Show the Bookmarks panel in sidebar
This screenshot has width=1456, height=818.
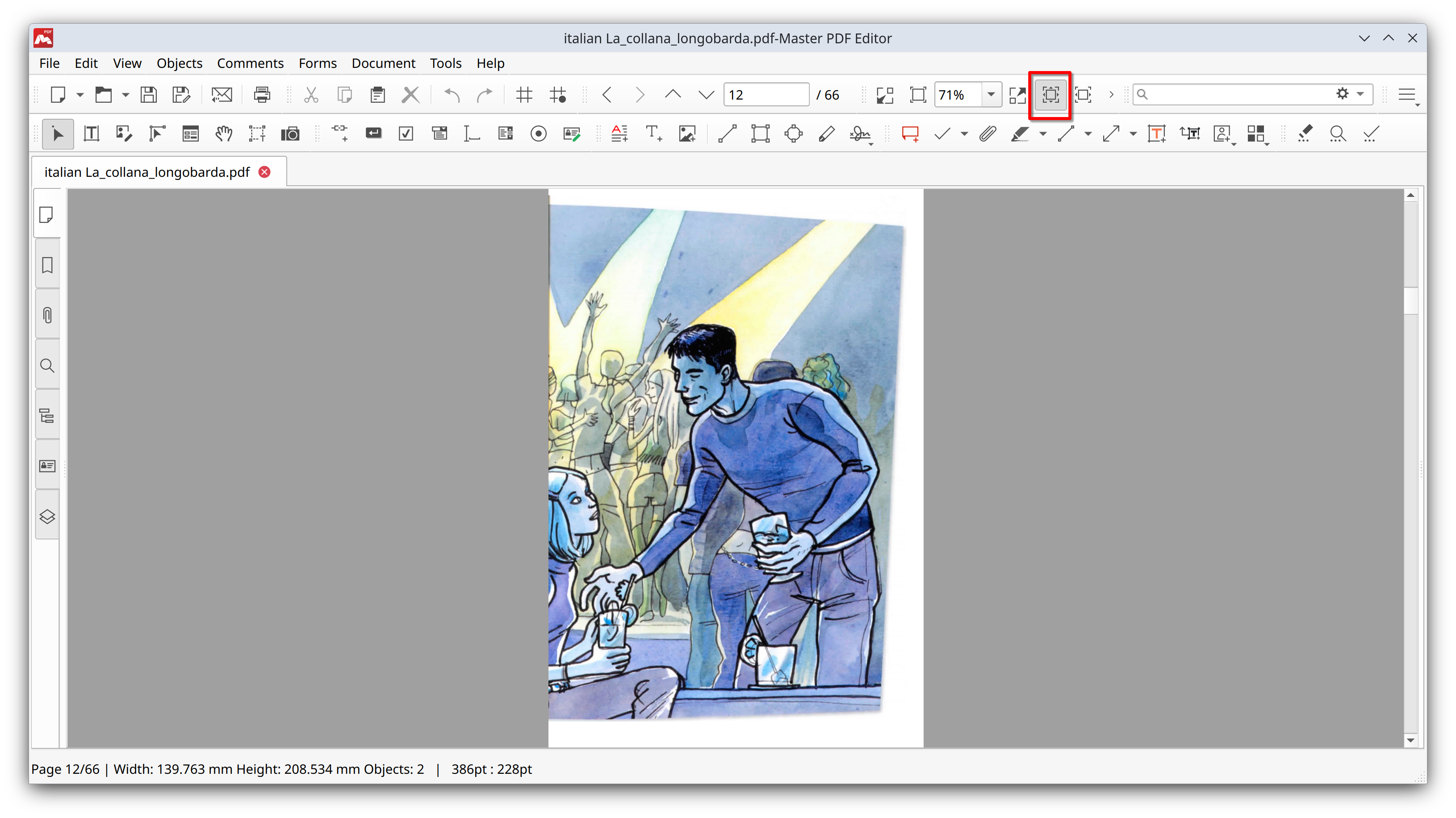(x=47, y=265)
